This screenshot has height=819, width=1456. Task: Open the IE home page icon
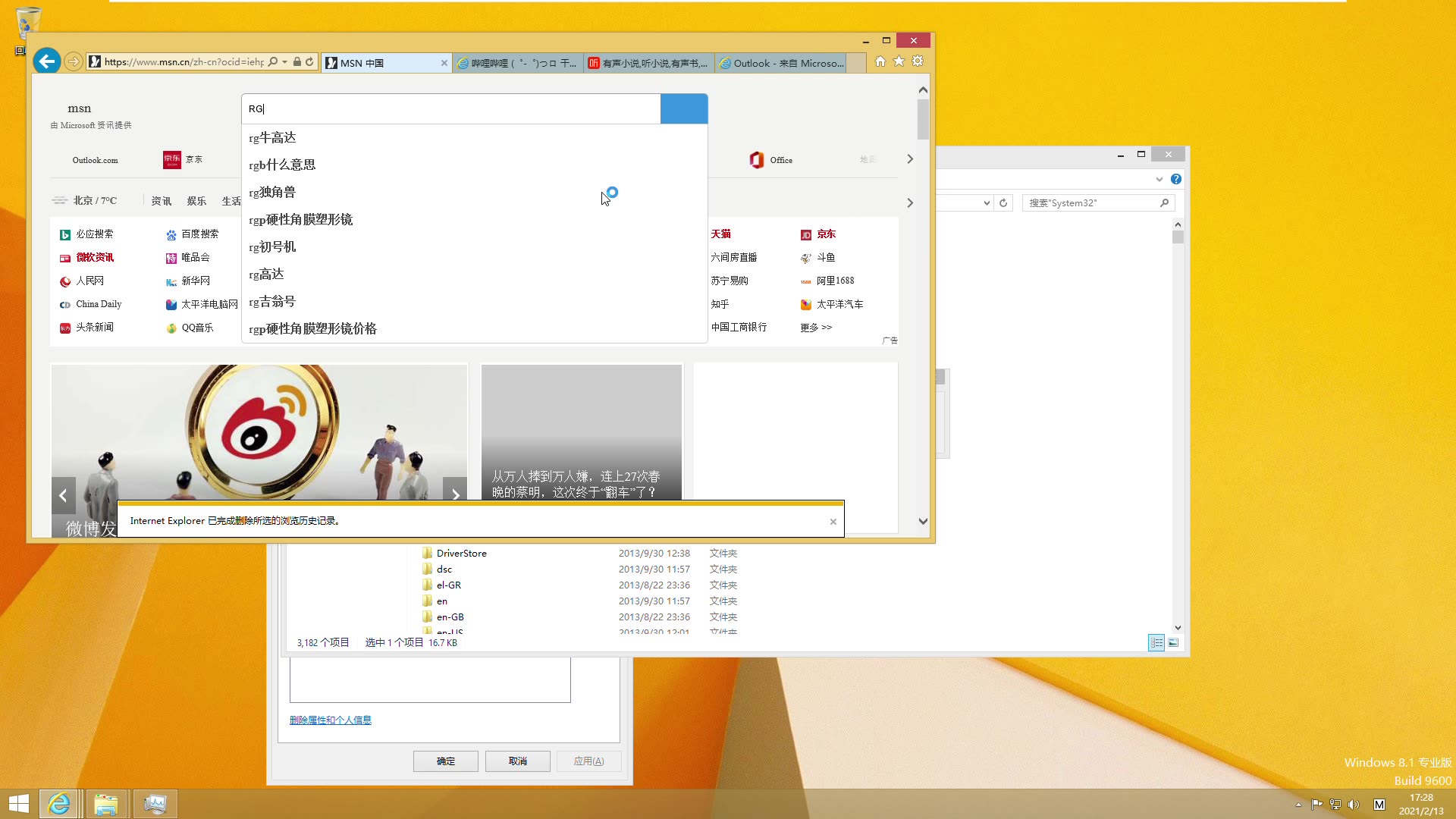880,61
